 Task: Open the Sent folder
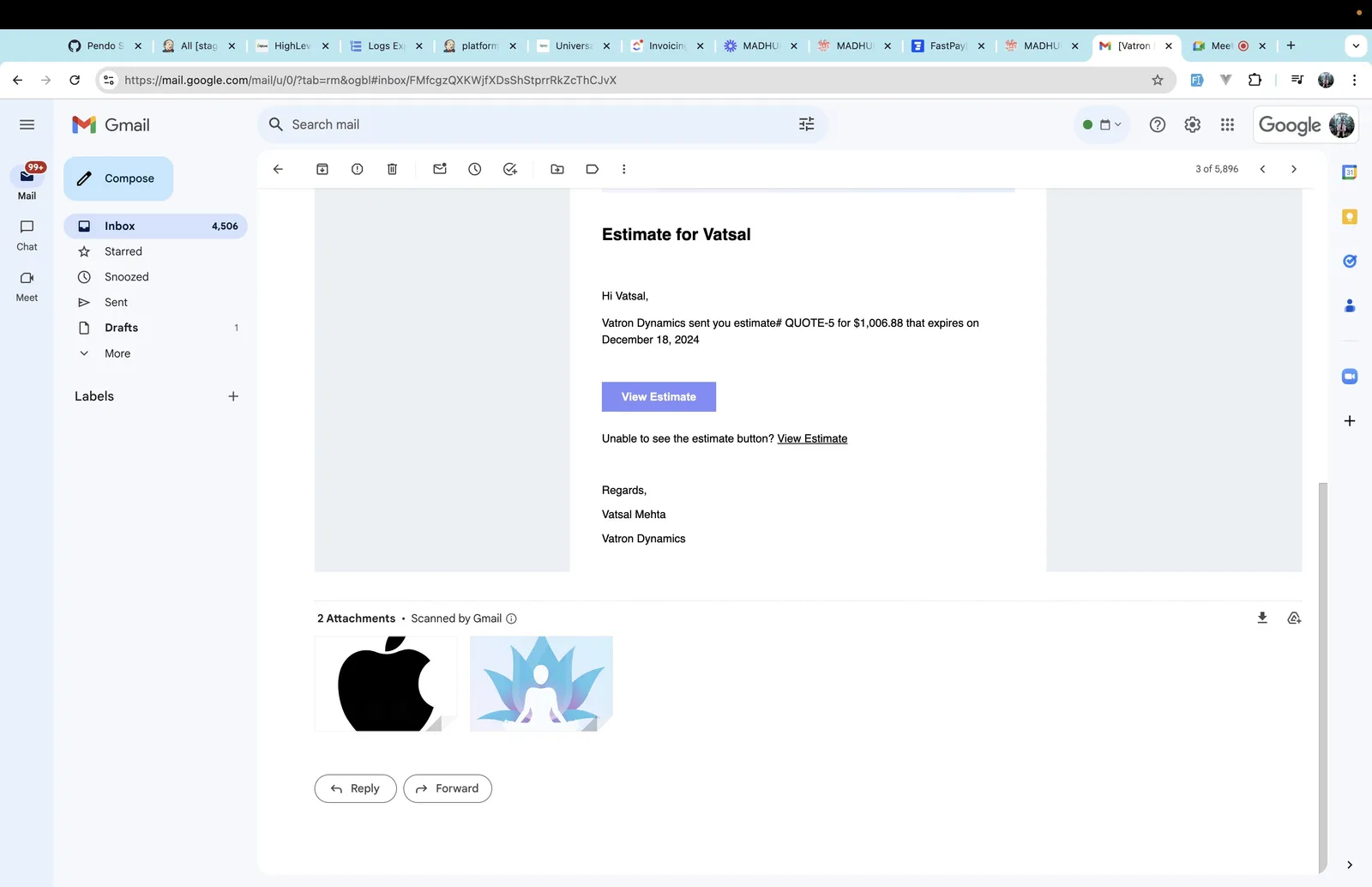[155, 303]
